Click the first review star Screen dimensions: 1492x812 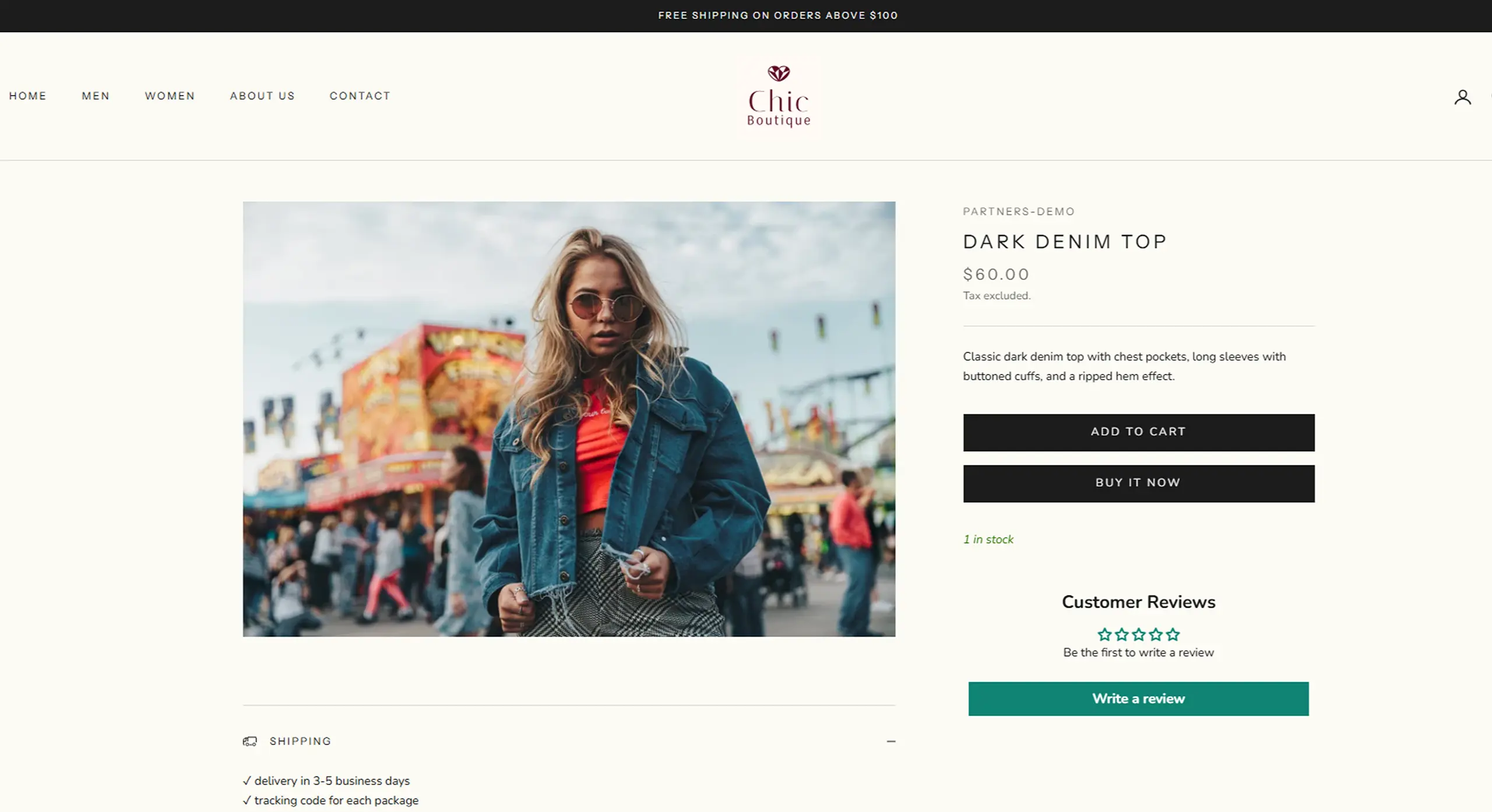[1104, 634]
